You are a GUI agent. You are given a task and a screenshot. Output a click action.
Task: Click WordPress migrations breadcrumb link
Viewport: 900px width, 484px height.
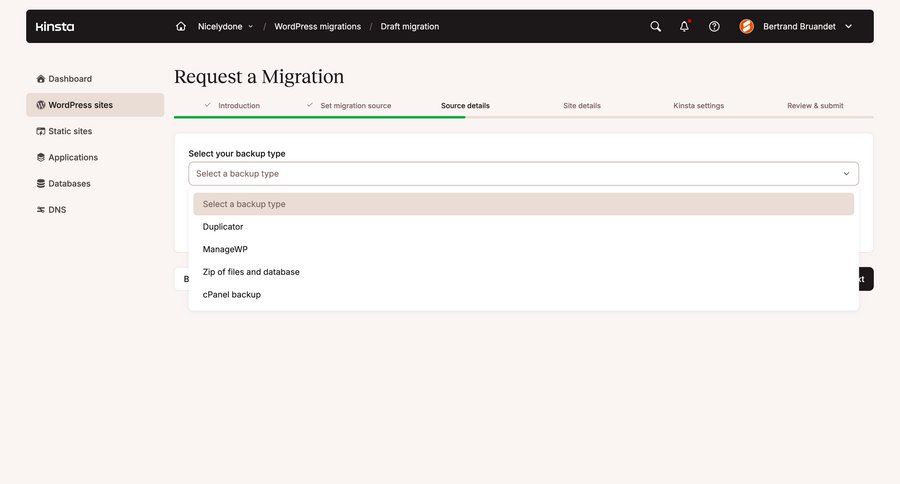317,27
